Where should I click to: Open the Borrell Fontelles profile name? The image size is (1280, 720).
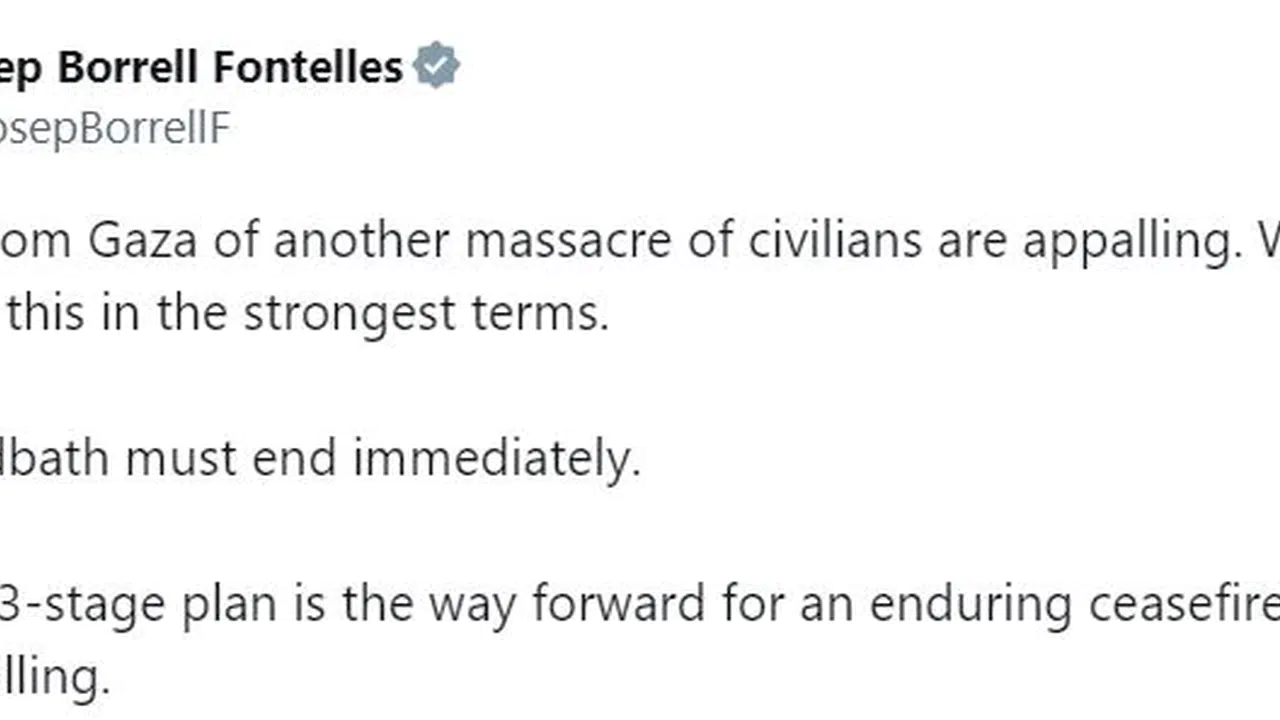coord(200,67)
